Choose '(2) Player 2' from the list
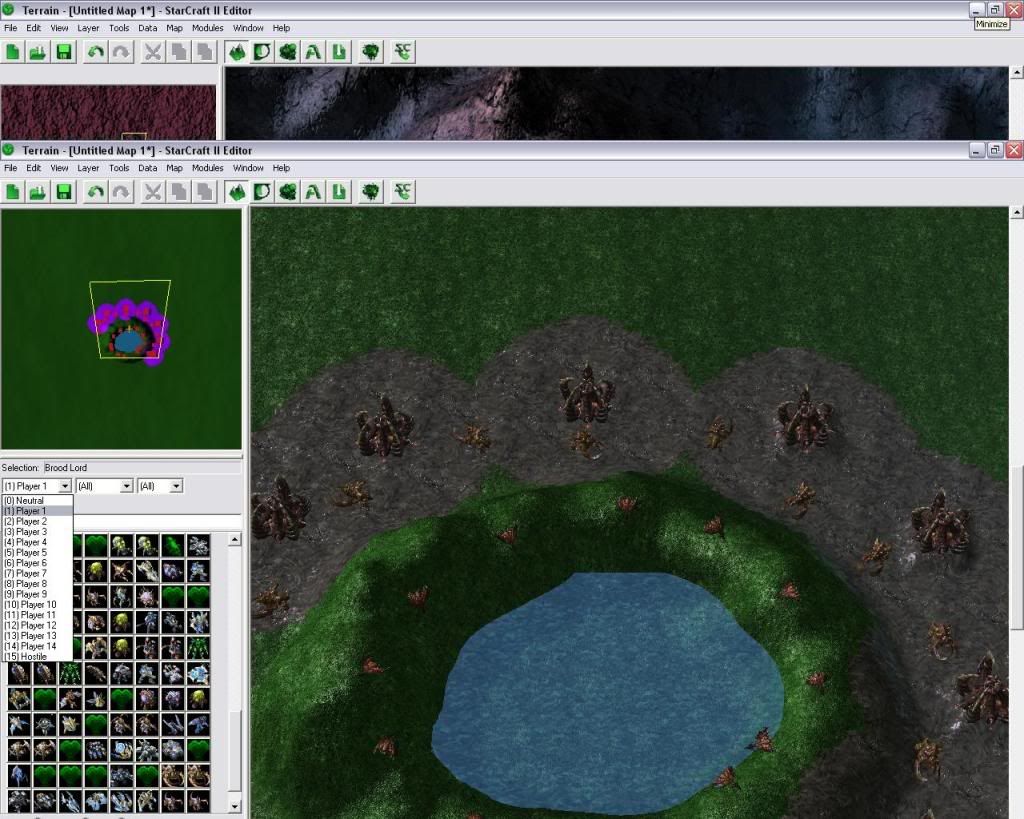Viewport: 1024px width, 819px height. pos(37,521)
